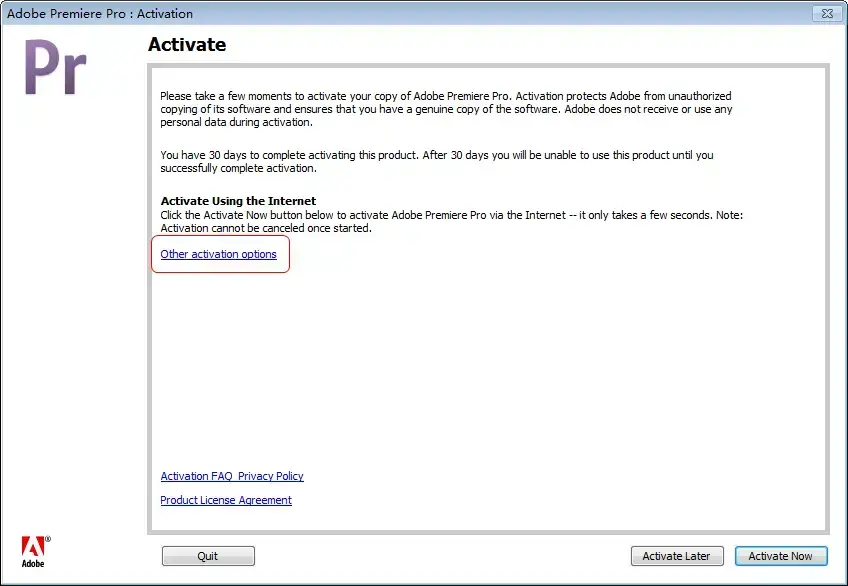Open the Other activation options link
The width and height of the screenshot is (848, 586).
[x=218, y=254]
